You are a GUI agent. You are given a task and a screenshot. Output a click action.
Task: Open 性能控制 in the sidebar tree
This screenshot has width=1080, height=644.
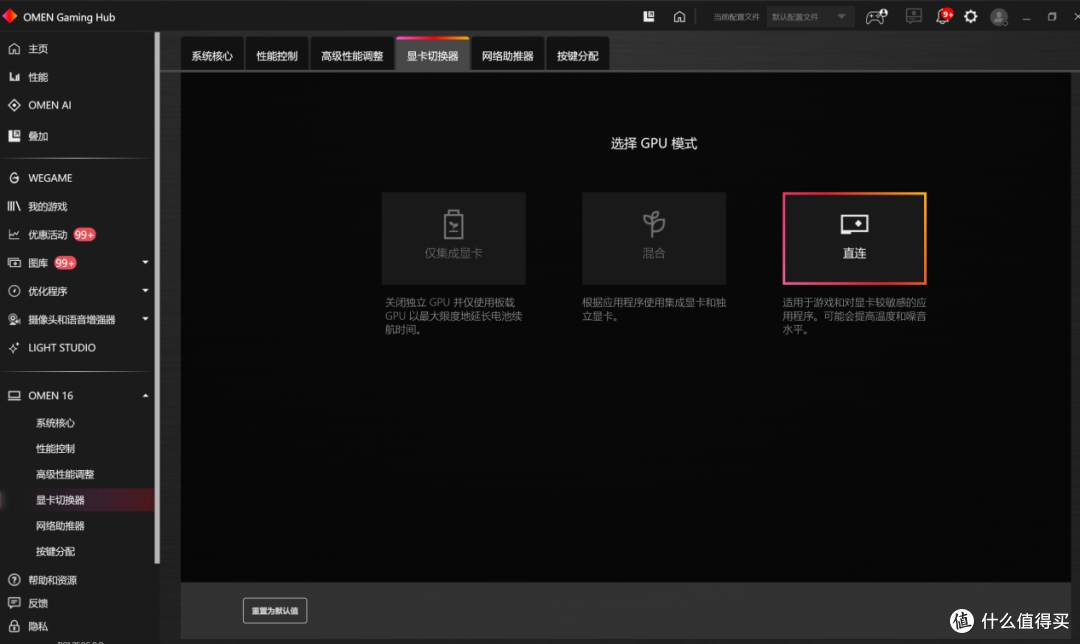tap(56, 448)
